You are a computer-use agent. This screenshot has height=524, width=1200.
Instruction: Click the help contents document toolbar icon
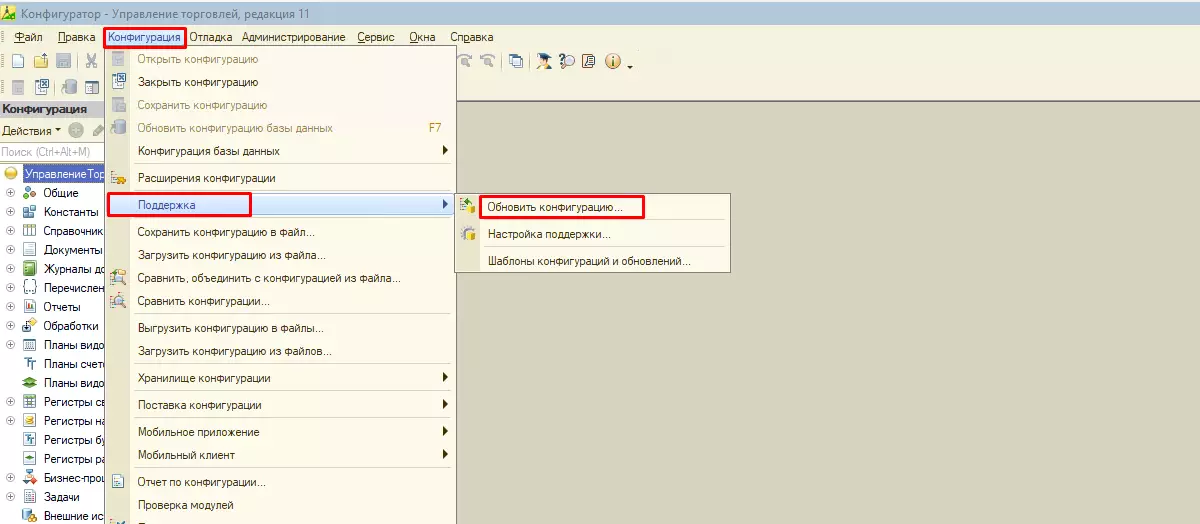(588, 62)
